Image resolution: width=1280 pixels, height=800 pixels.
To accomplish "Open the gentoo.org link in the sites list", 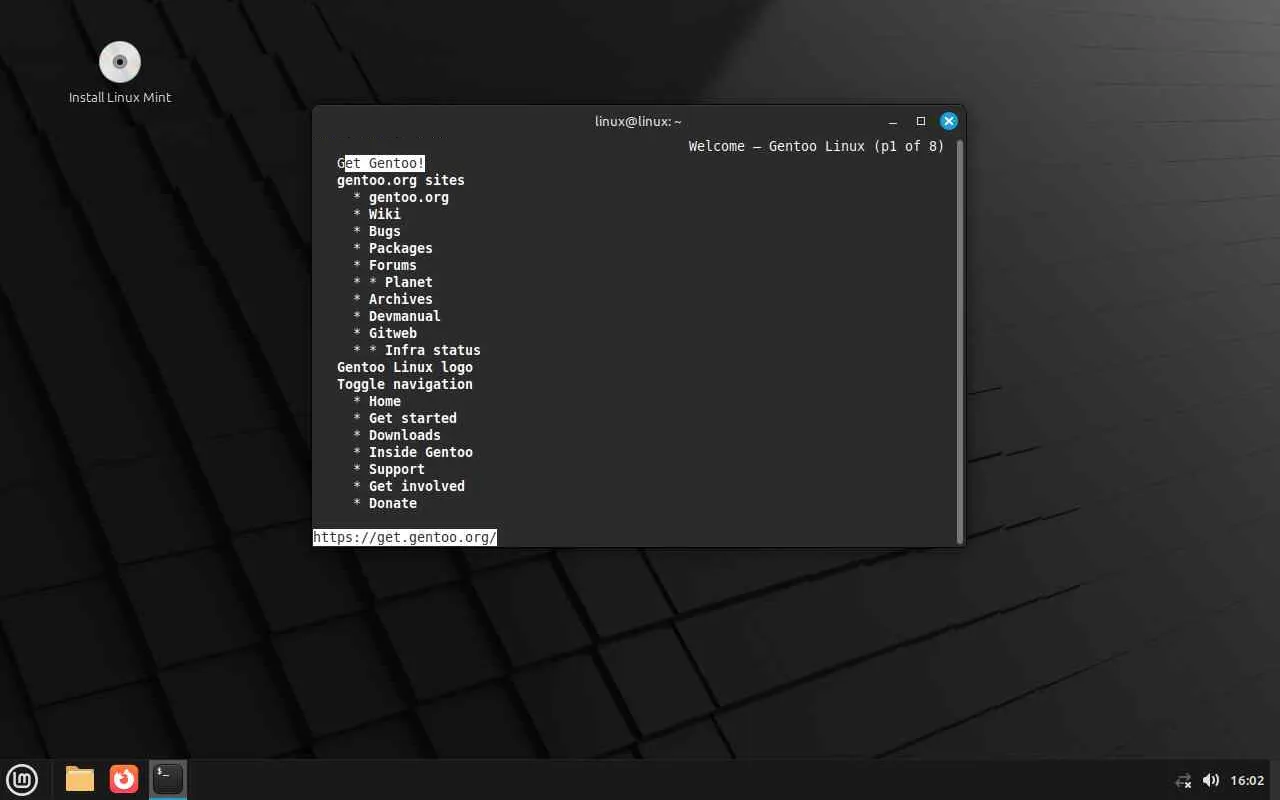I will coord(409,197).
